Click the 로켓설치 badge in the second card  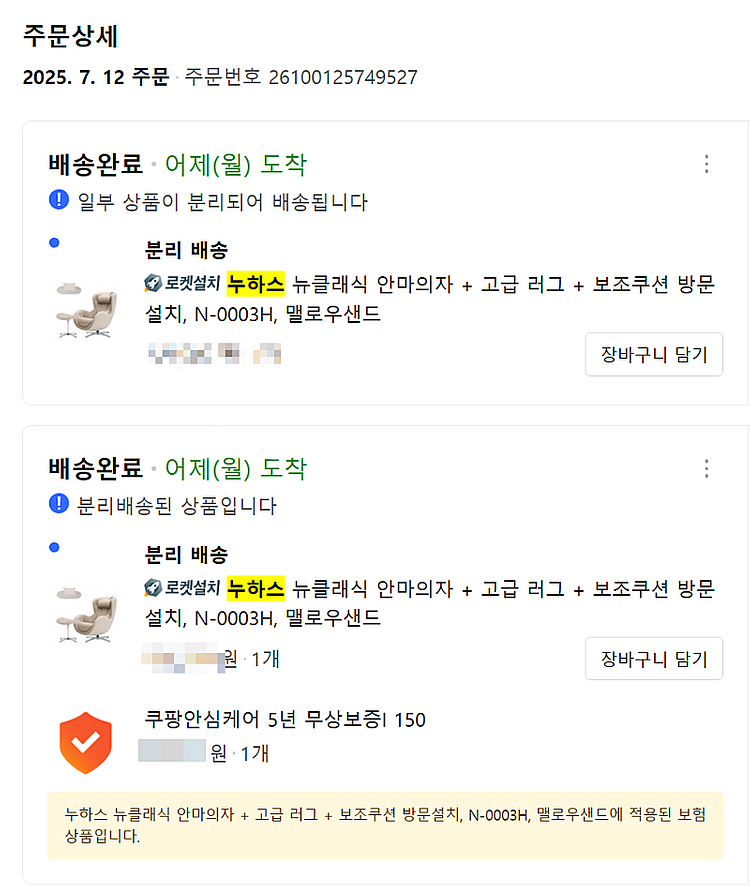pyautogui.click(x=183, y=588)
